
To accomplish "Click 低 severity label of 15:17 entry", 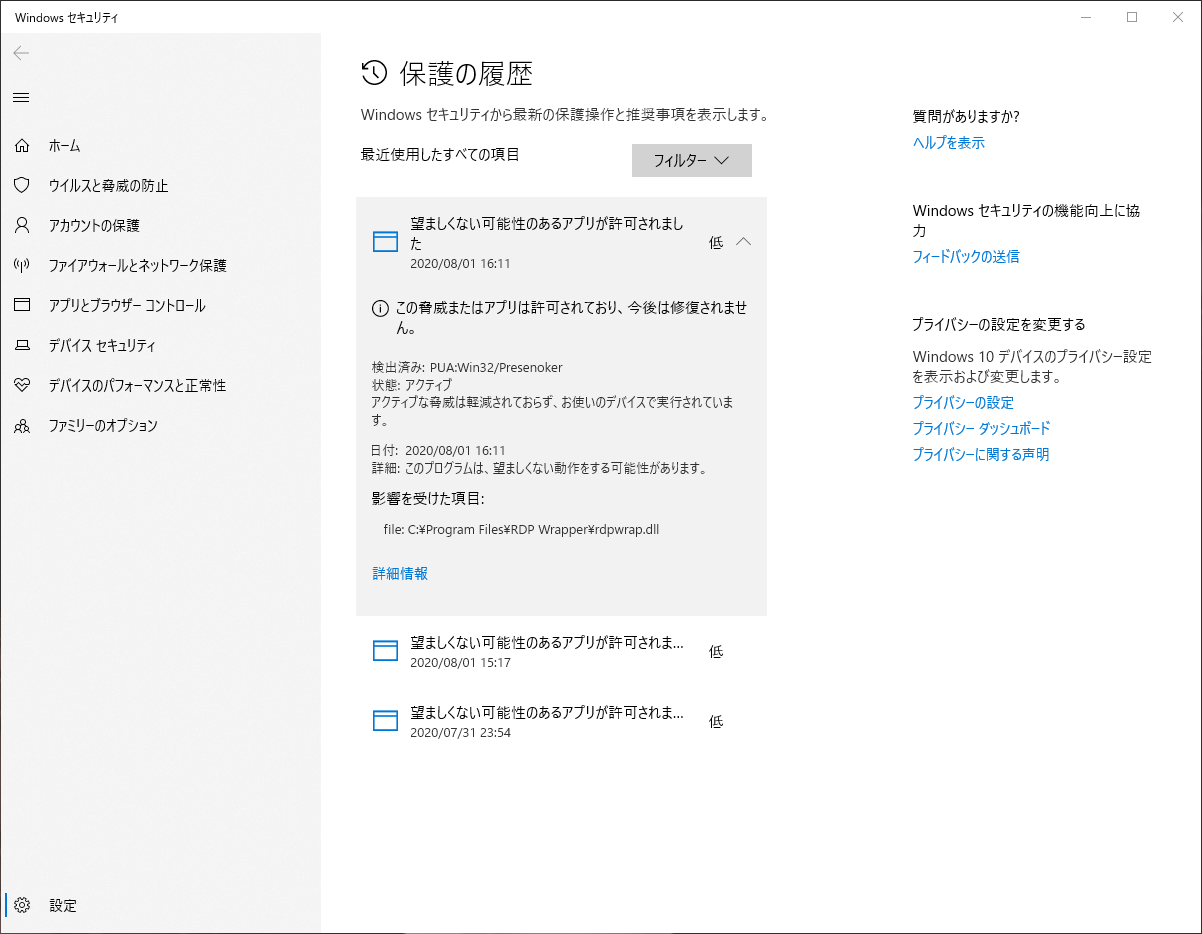I will click(716, 651).
